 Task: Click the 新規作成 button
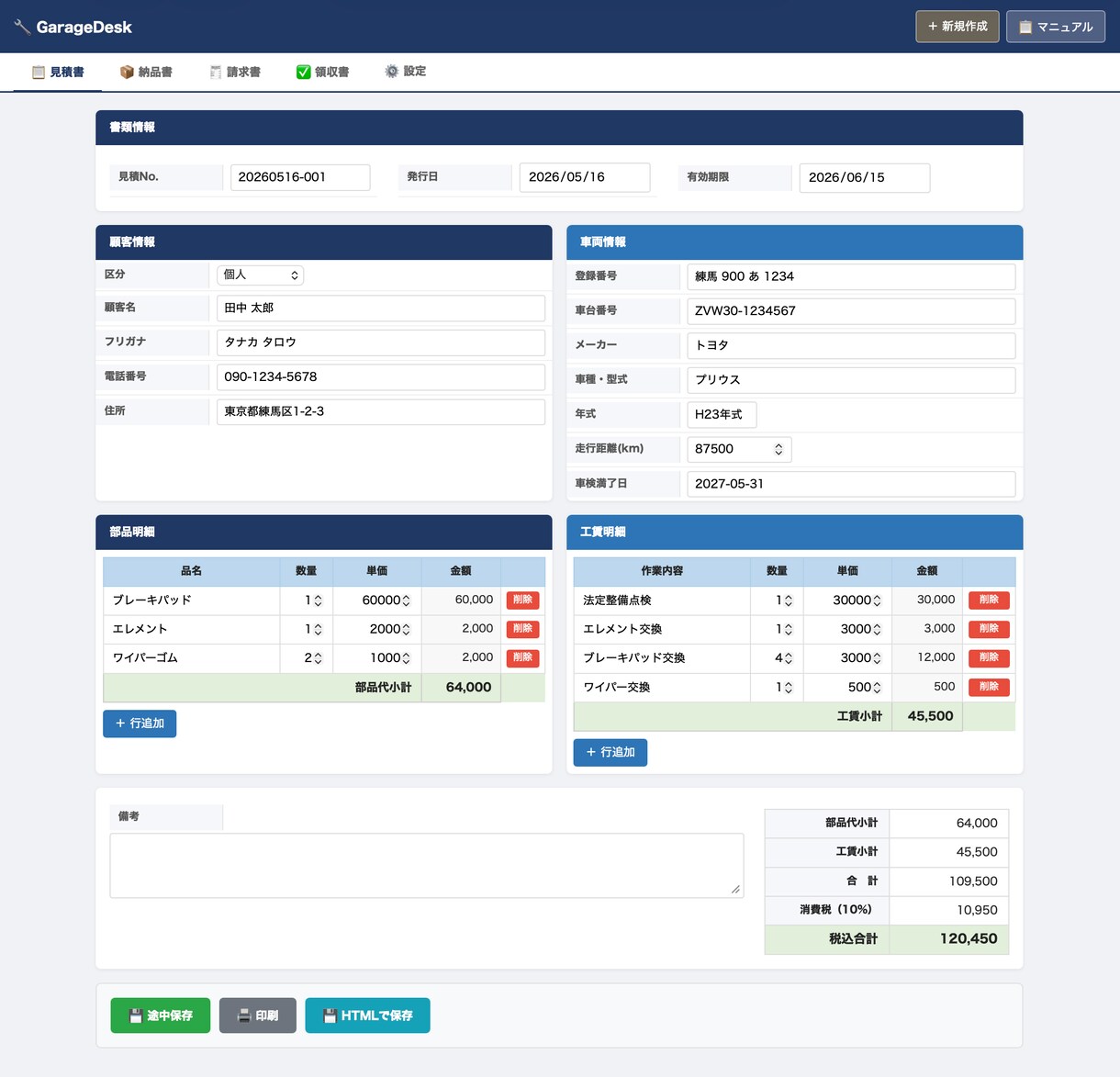958,27
